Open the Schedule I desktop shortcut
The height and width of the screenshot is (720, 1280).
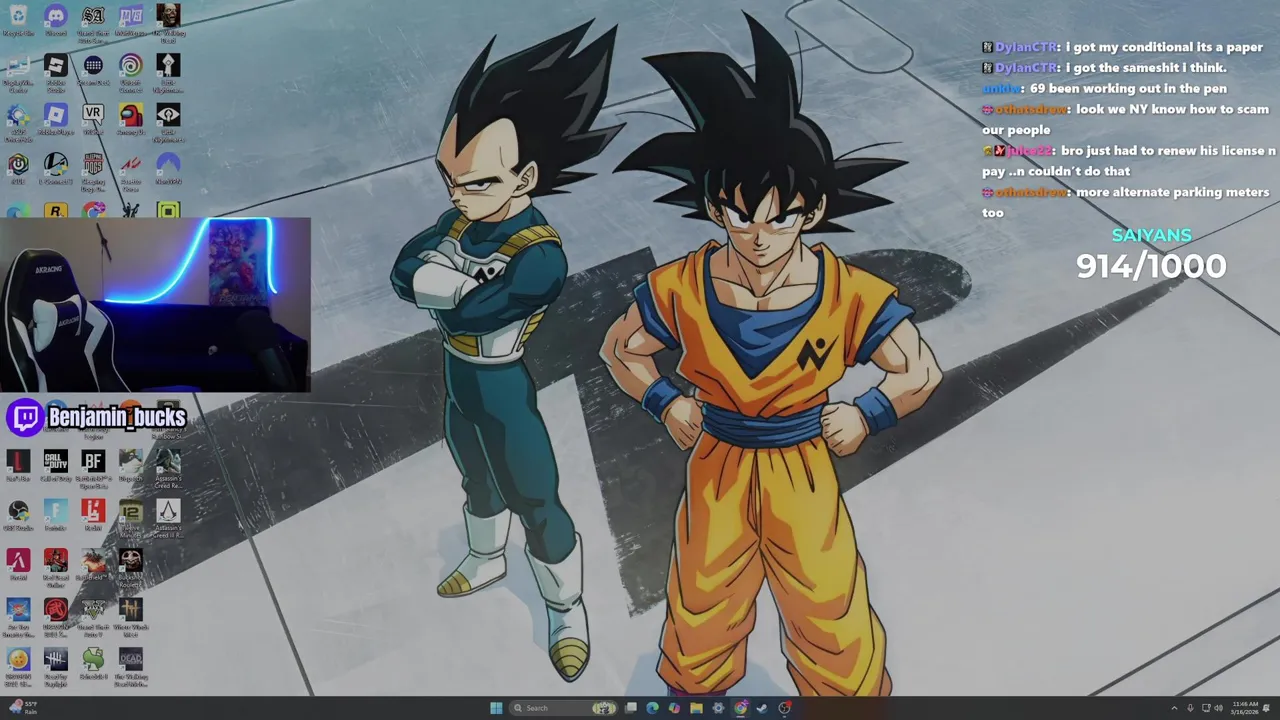[x=93, y=664]
